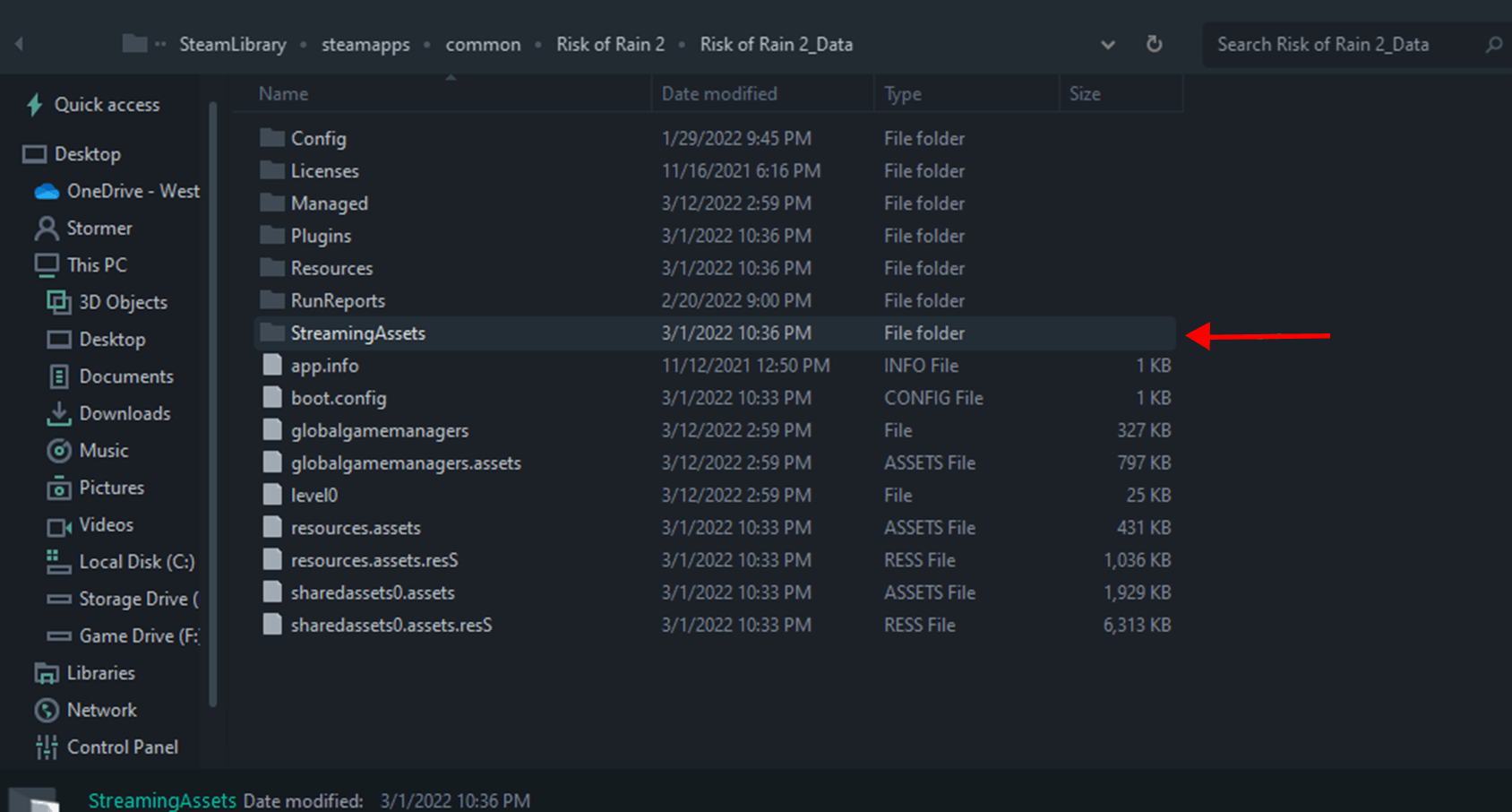The width and height of the screenshot is (1512, 812).
Task: Click the search magnifier icon
Action: pyautogui.click(x=1493, y=44)
